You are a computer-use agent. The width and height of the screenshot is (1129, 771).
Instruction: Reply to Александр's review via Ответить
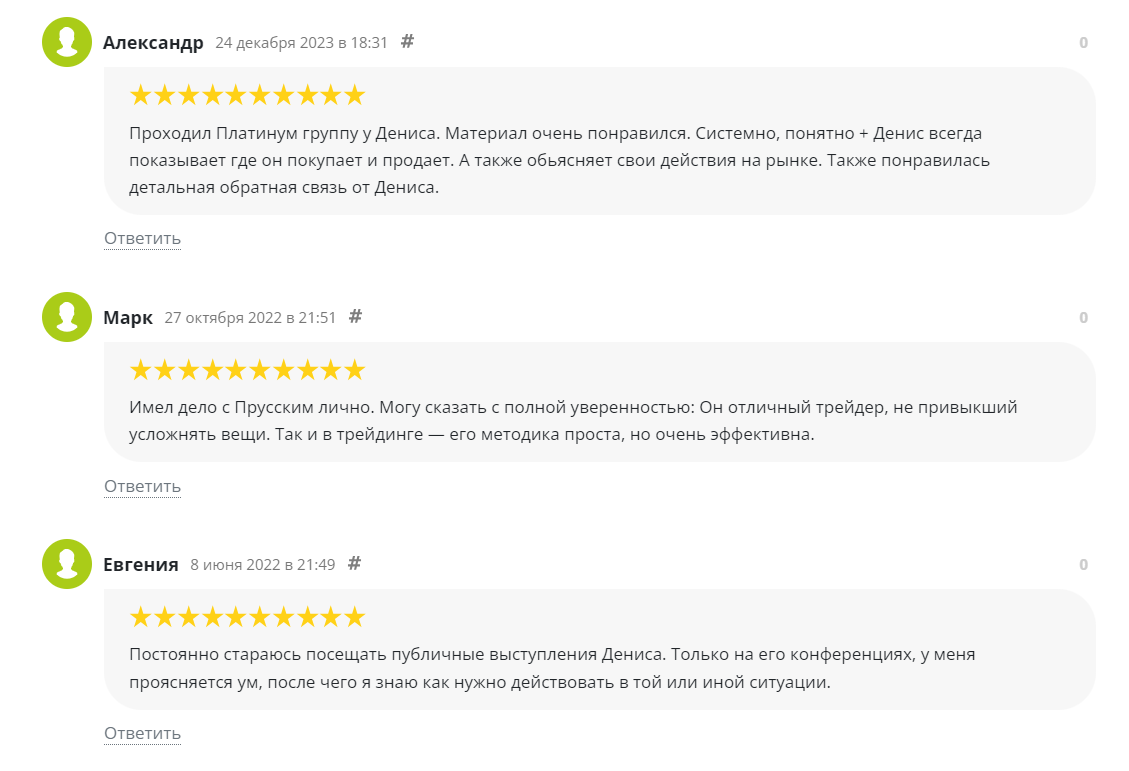pos(142,238)
